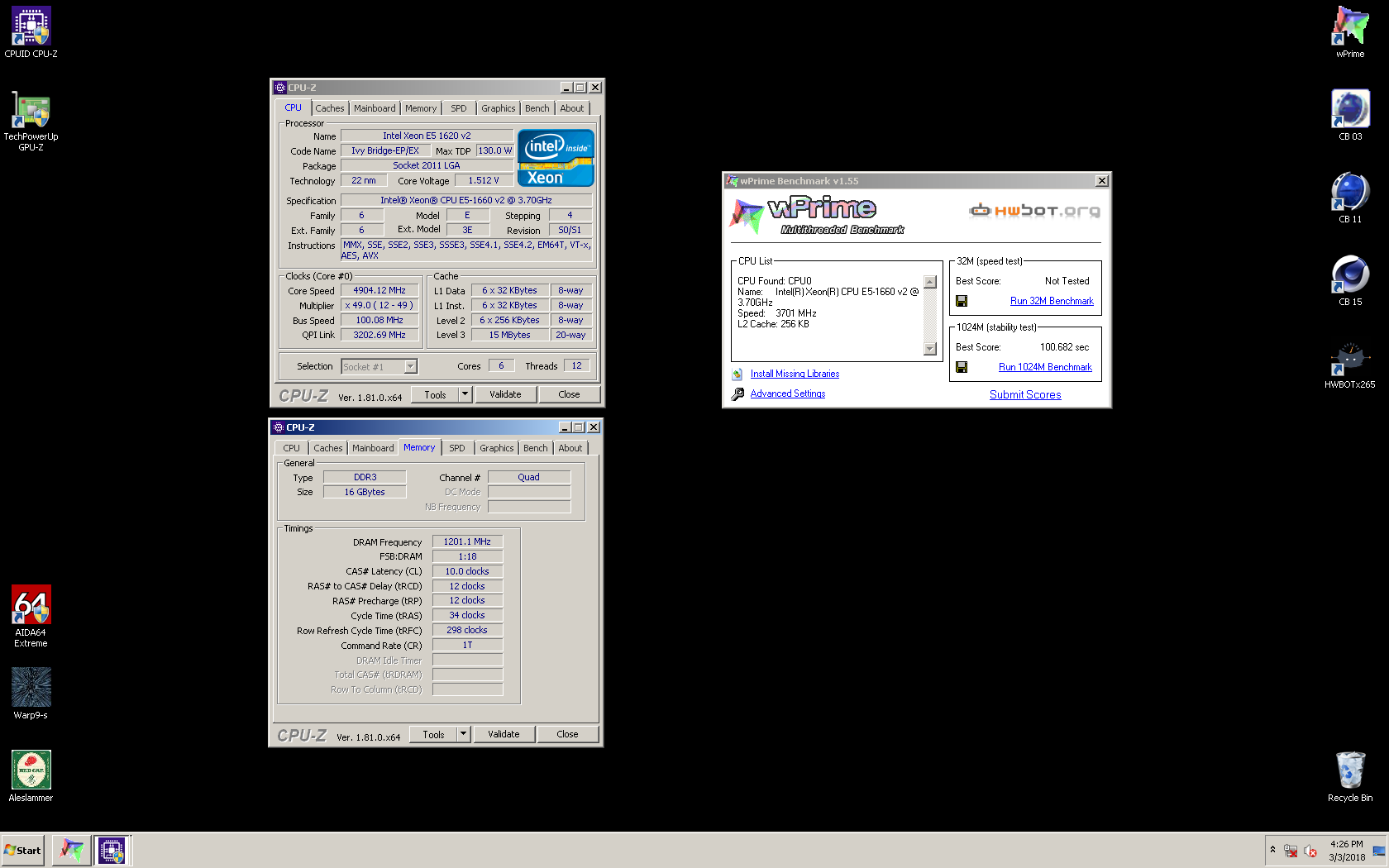This screenshot has width=1389, height=868.
Task: Open the Bench tab in upper CPU-Z window
Action: [537, 108]
